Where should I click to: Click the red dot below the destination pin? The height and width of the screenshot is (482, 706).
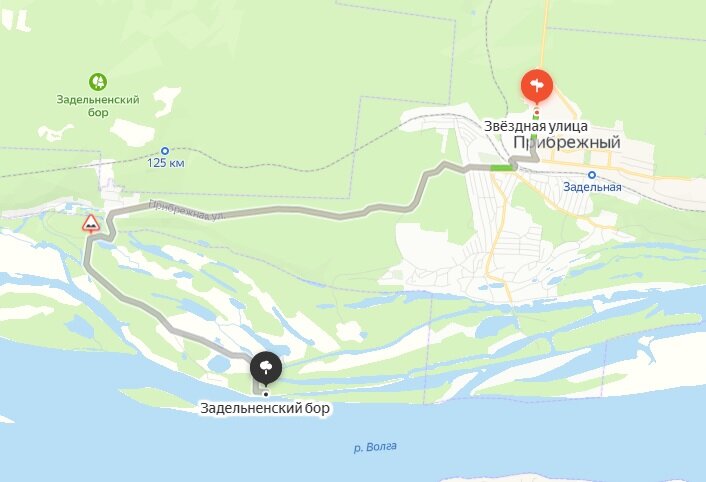point(537,112)
